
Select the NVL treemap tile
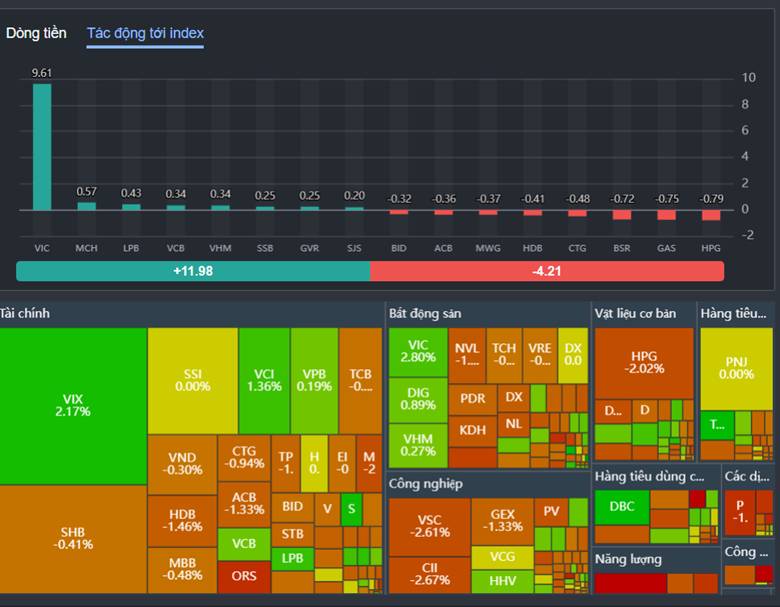pos(467,355)
